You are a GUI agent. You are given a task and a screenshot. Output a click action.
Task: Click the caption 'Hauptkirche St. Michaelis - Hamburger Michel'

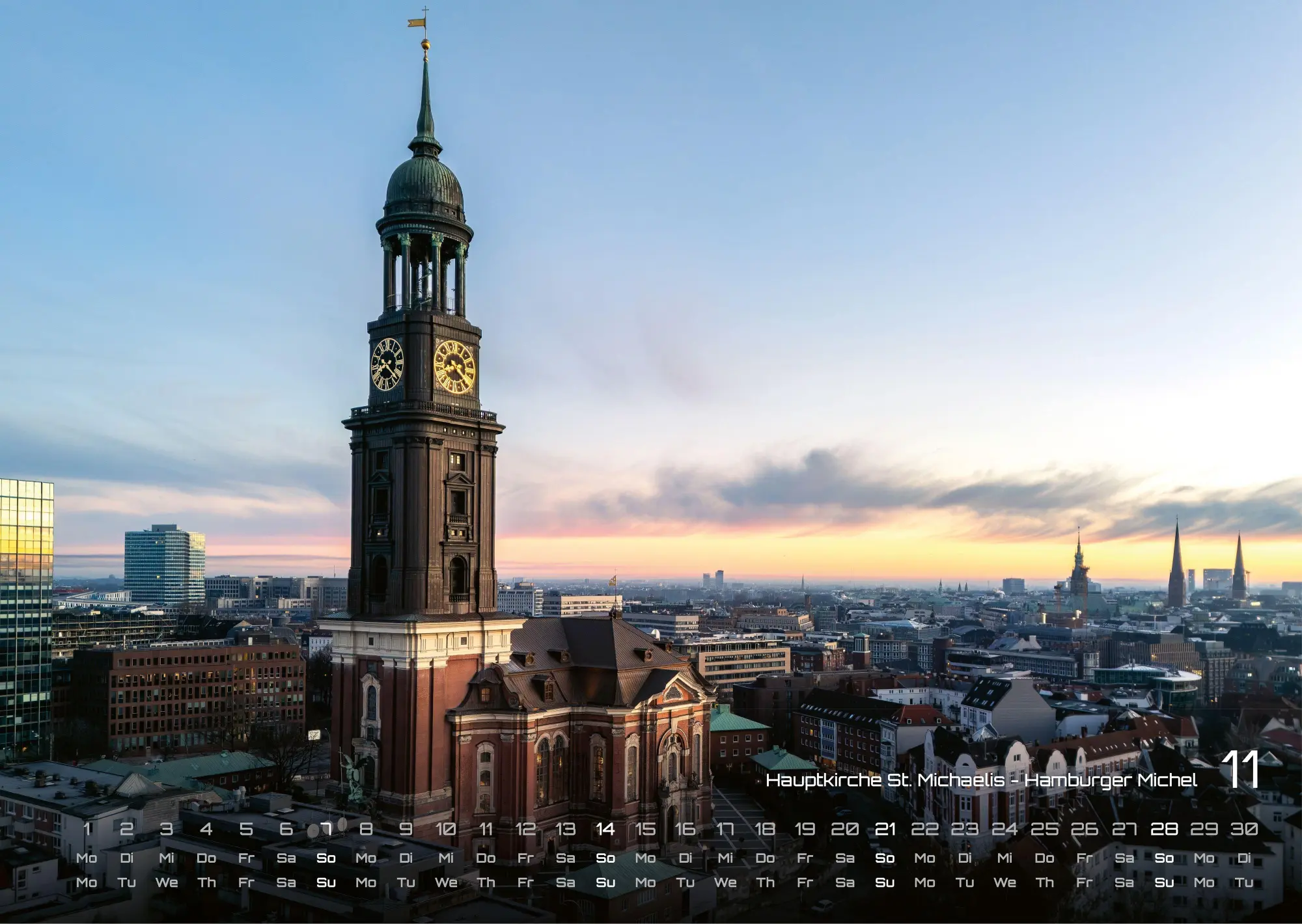(981, 780)
